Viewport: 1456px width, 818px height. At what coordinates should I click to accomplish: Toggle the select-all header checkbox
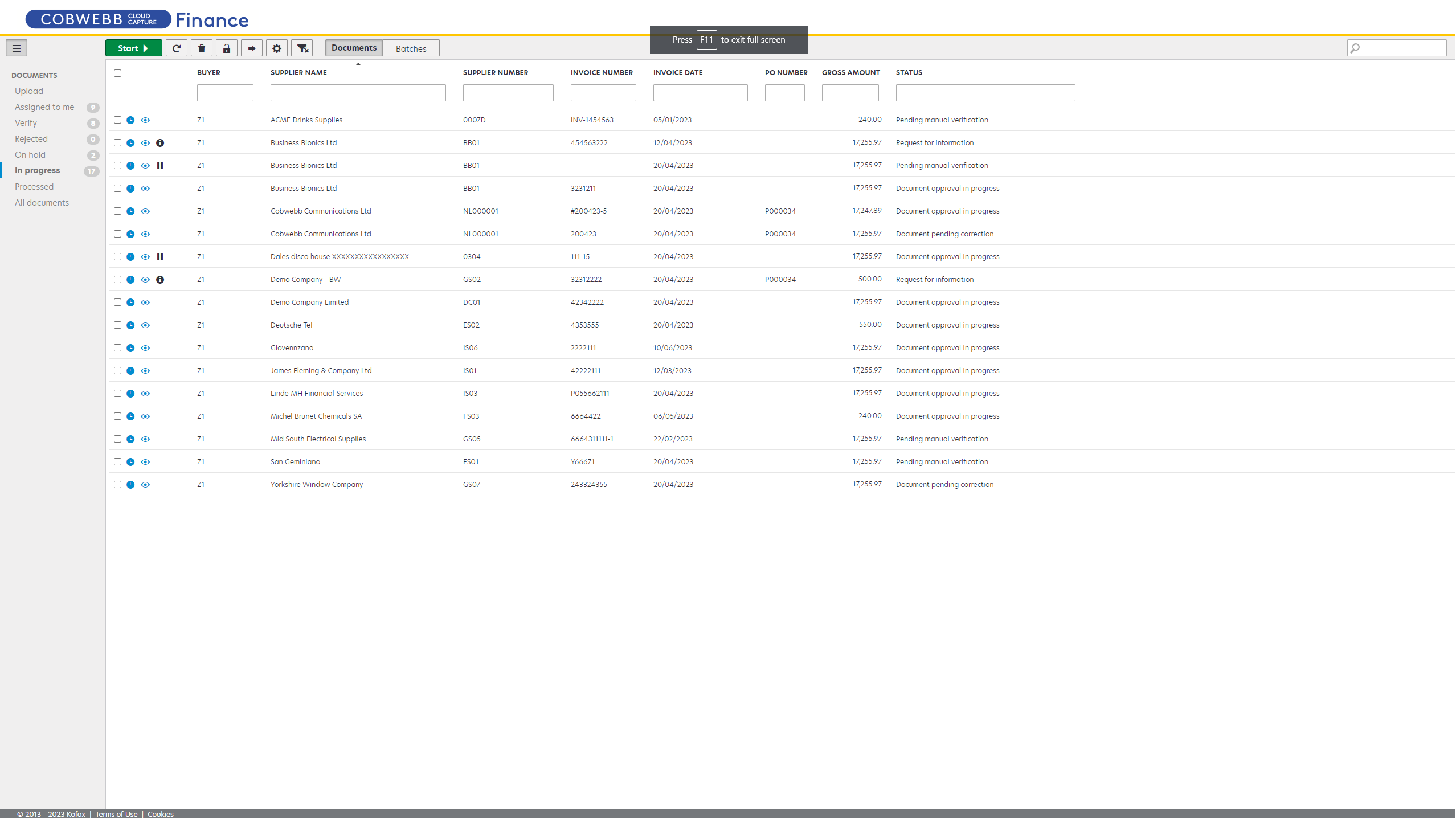coord(117,73)
